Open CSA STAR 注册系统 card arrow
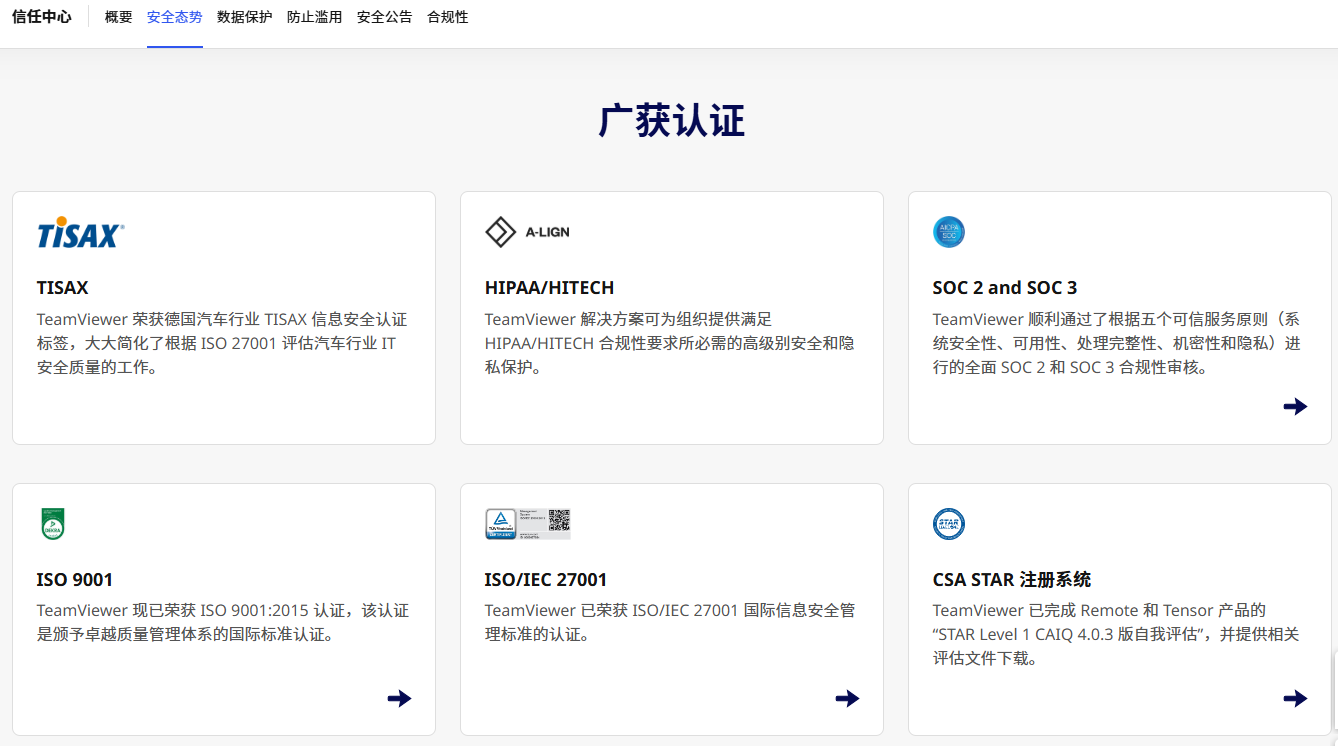The image size is (1338, 746). (x=1295, y=698)
